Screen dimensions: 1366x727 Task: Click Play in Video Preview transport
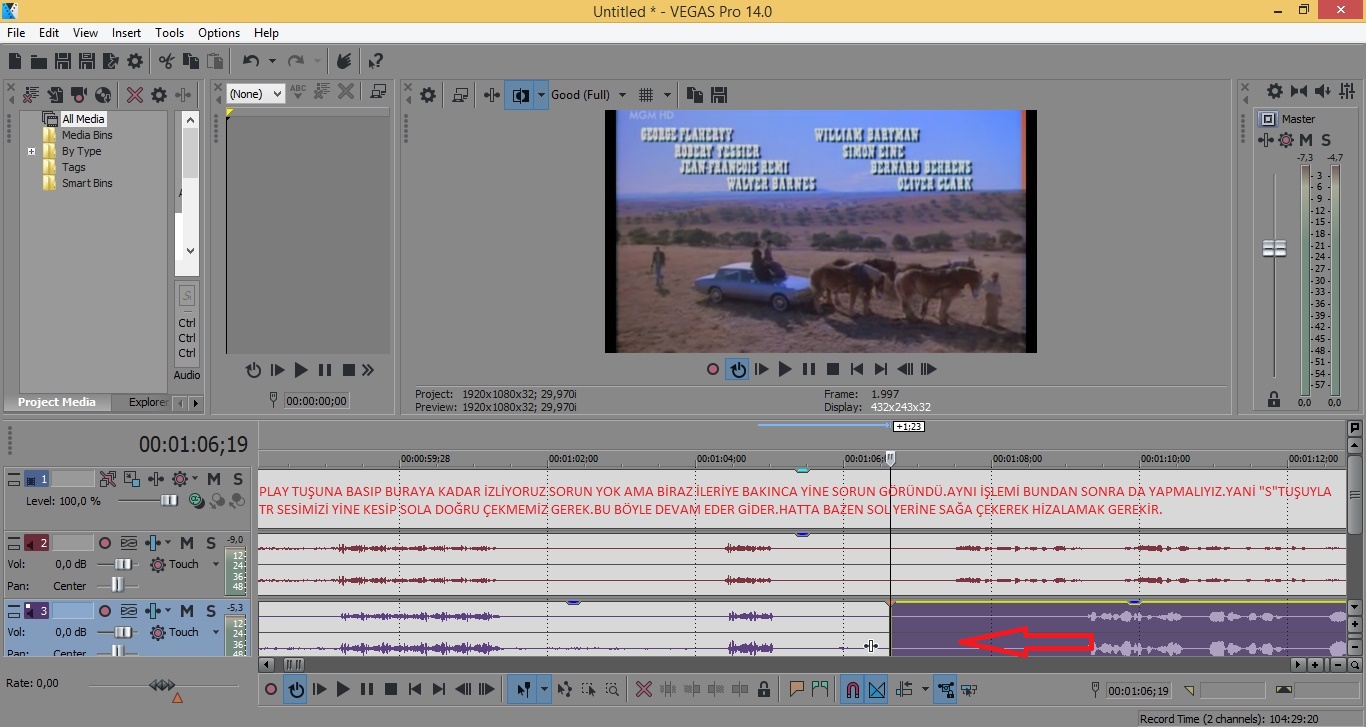coord(785,369)
